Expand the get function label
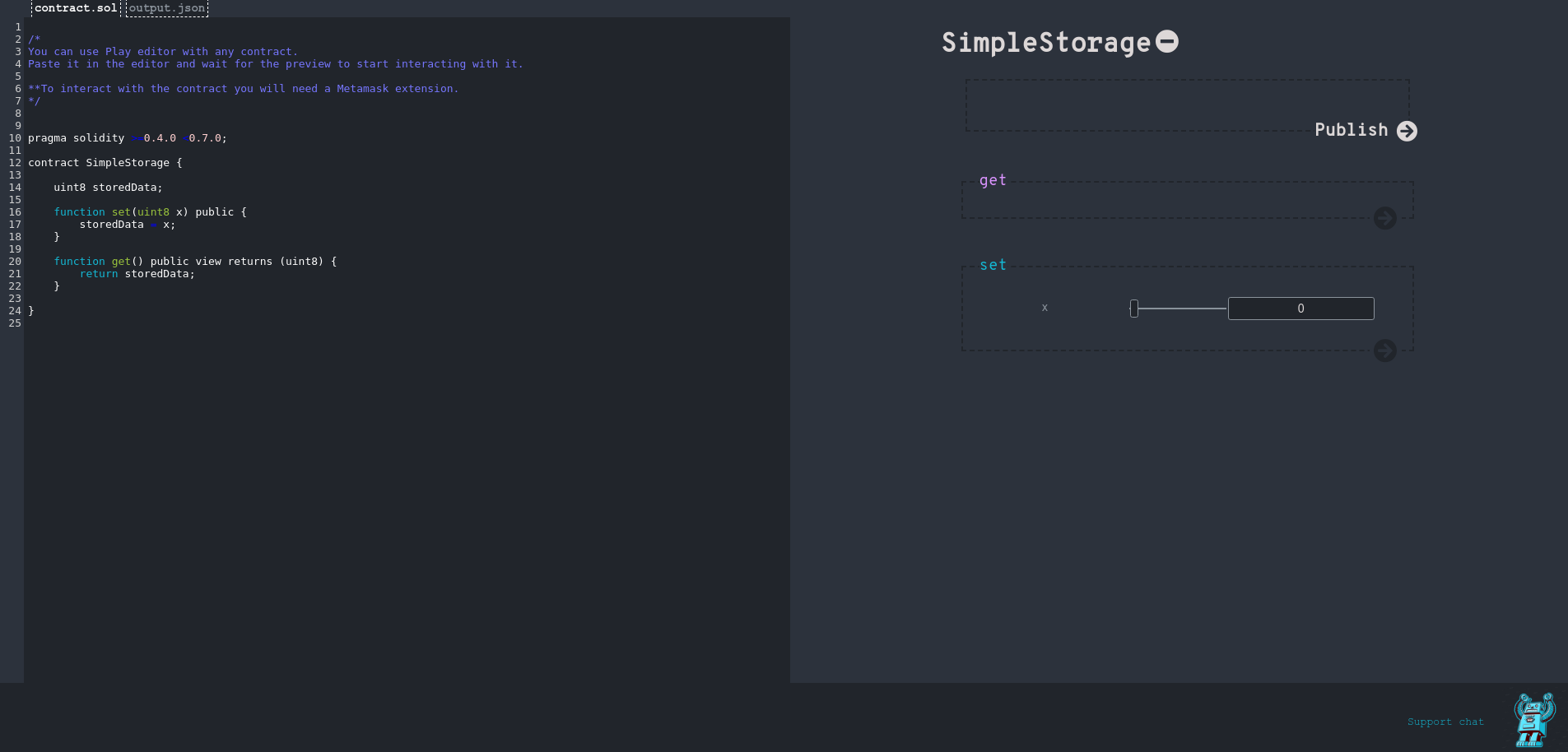Screen dimensions: 1568x752 (993, 180)
